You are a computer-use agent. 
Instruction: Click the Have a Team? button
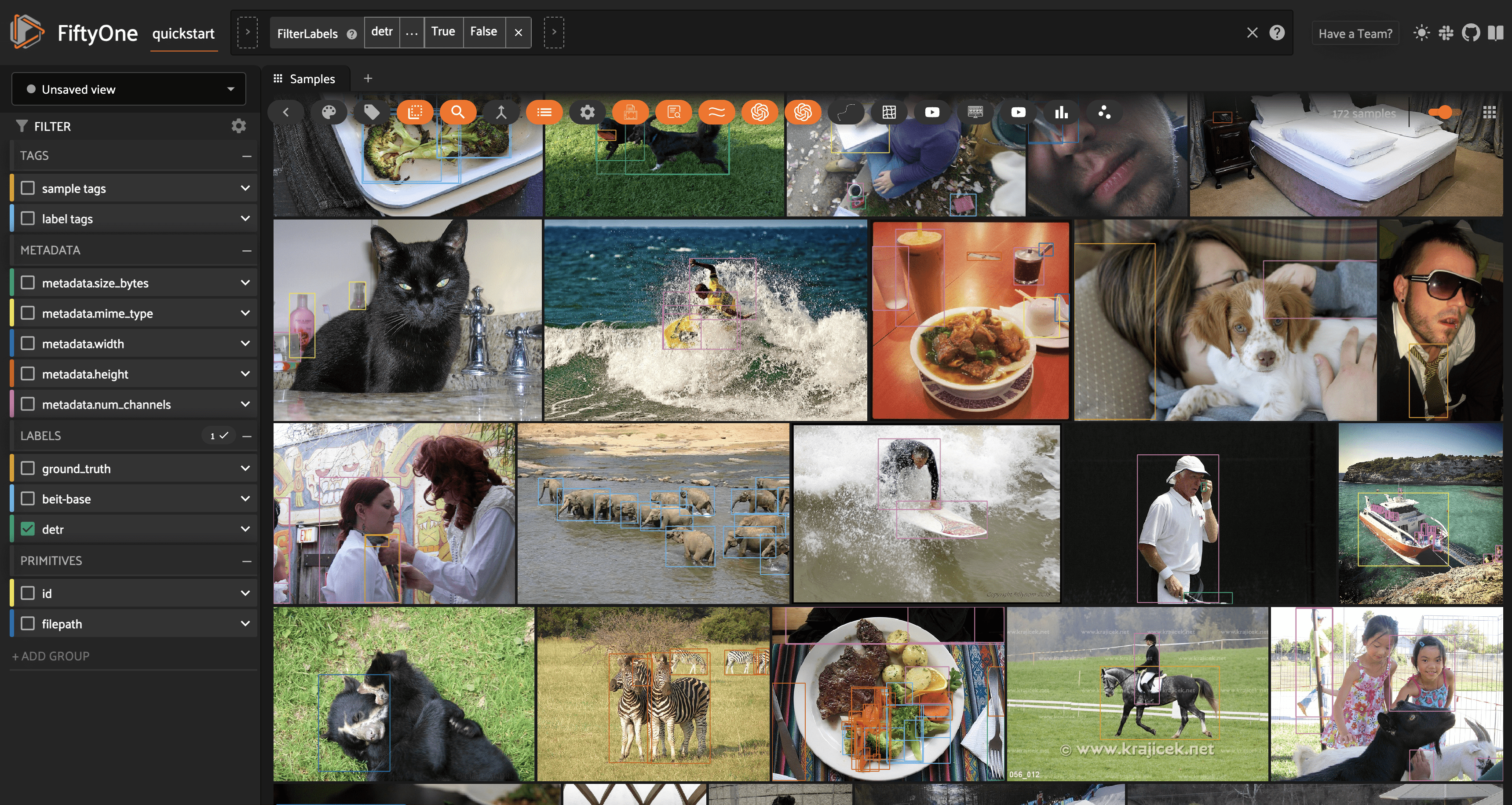(1355, 33)
